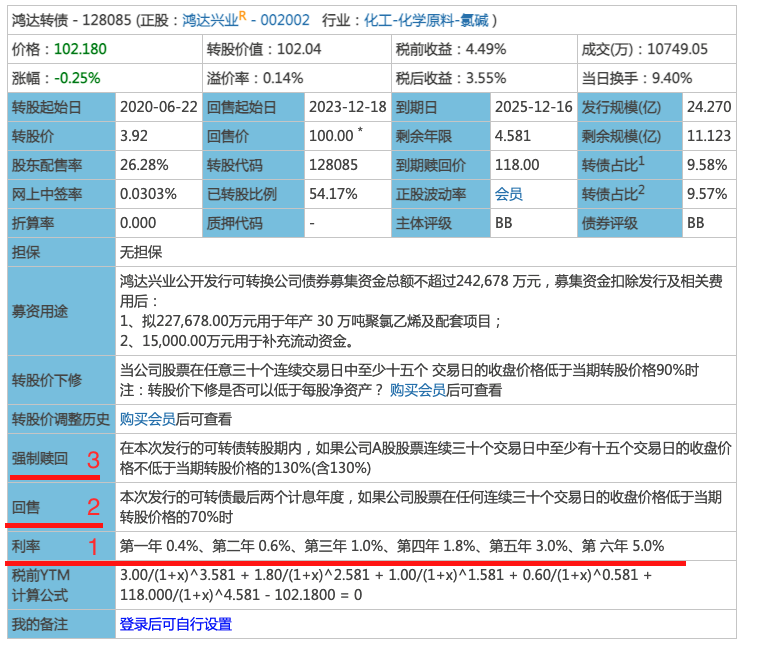Click the 我的备注 header cell

(x=62, y=624)
